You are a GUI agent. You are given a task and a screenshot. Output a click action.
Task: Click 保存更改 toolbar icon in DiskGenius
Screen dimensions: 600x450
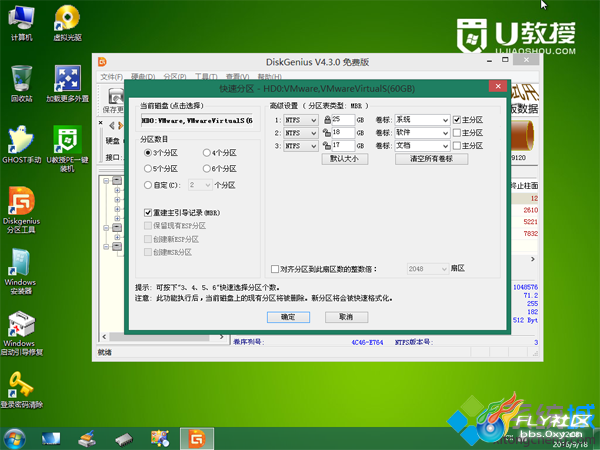[x=114, y=101]
